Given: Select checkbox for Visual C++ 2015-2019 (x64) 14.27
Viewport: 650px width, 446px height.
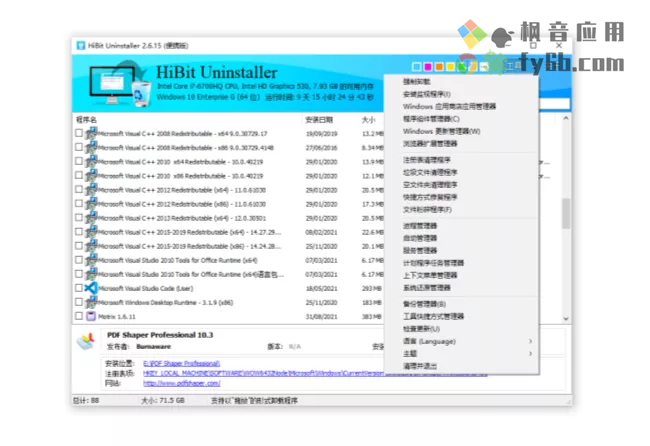Looking at the screenshot, I should [x=79, y=232].
